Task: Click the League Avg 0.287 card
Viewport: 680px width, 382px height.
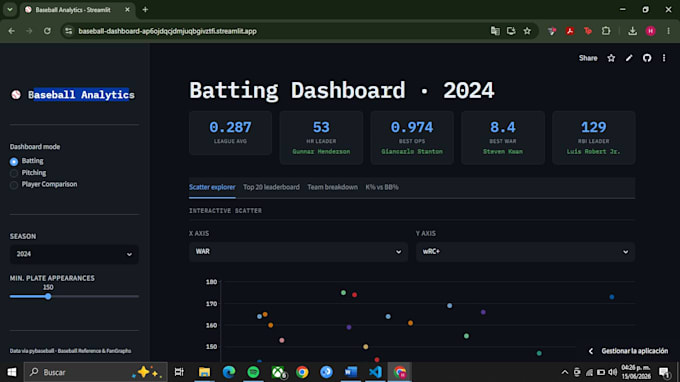Action: (230, 133)
